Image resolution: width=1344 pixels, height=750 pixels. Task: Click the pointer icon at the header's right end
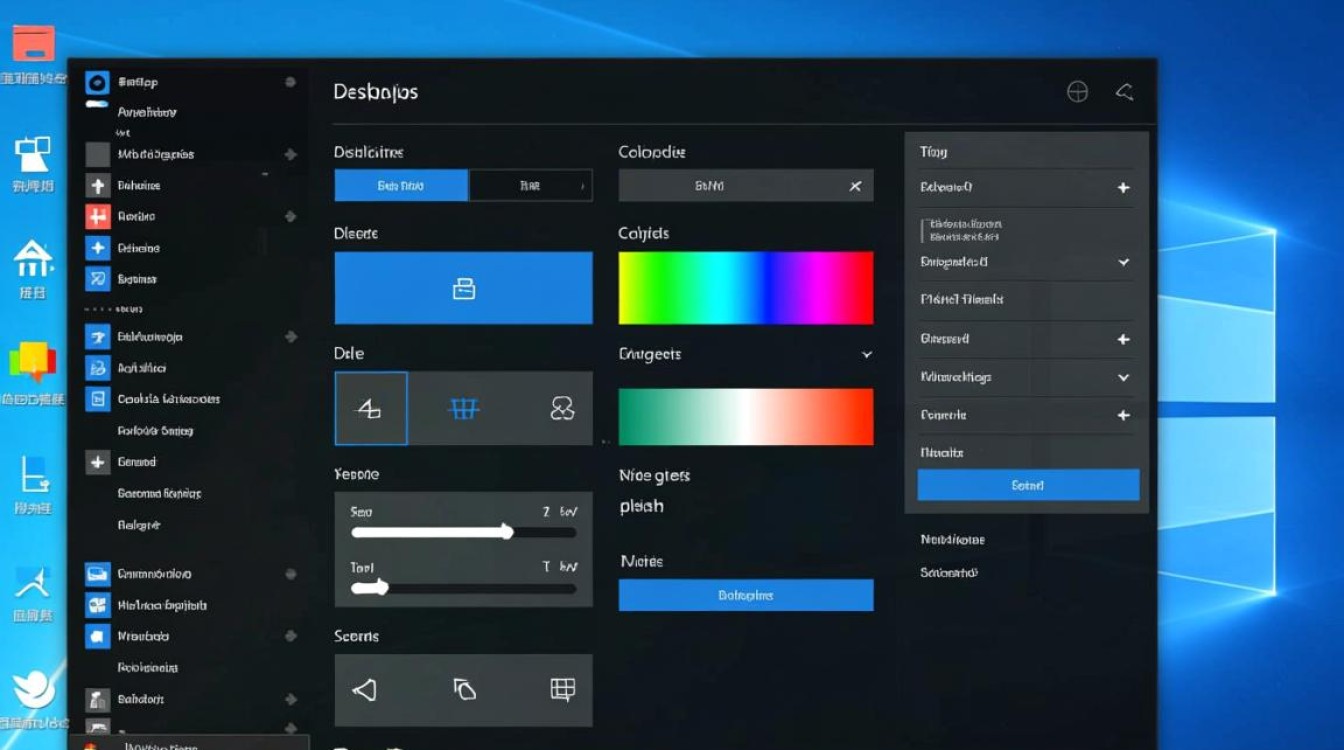point(1124,92)
